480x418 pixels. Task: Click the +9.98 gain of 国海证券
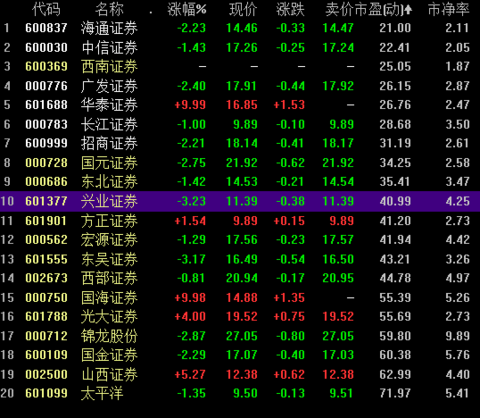point(190,298)
